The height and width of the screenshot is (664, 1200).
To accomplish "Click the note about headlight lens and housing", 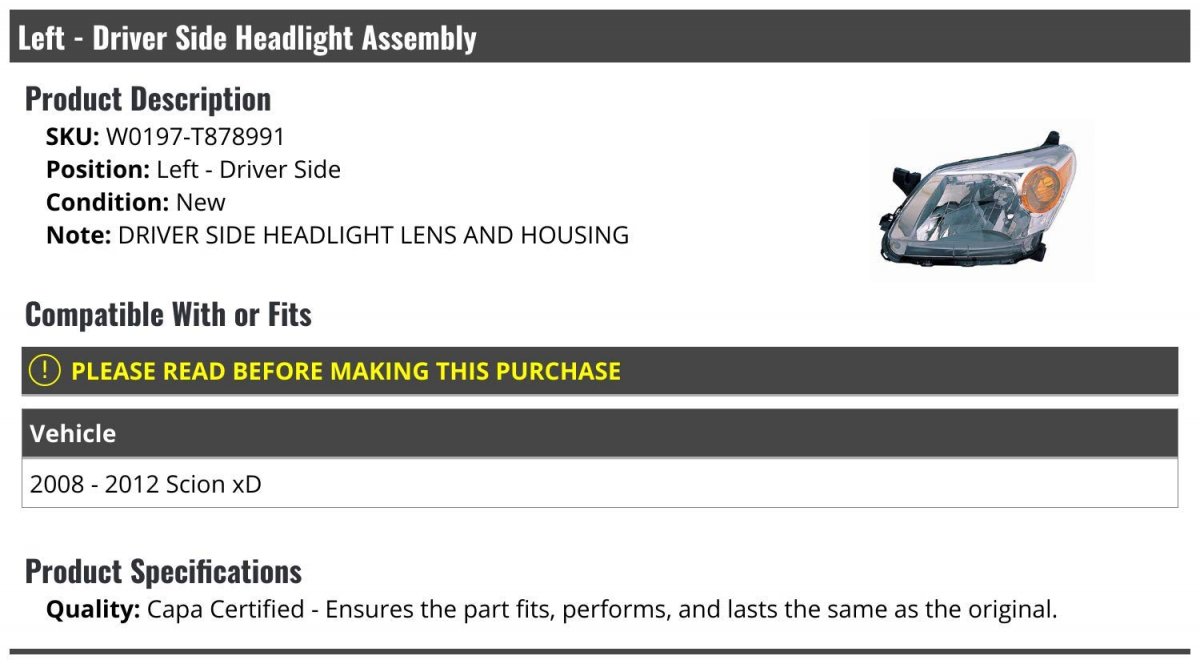I will point(373,235).
